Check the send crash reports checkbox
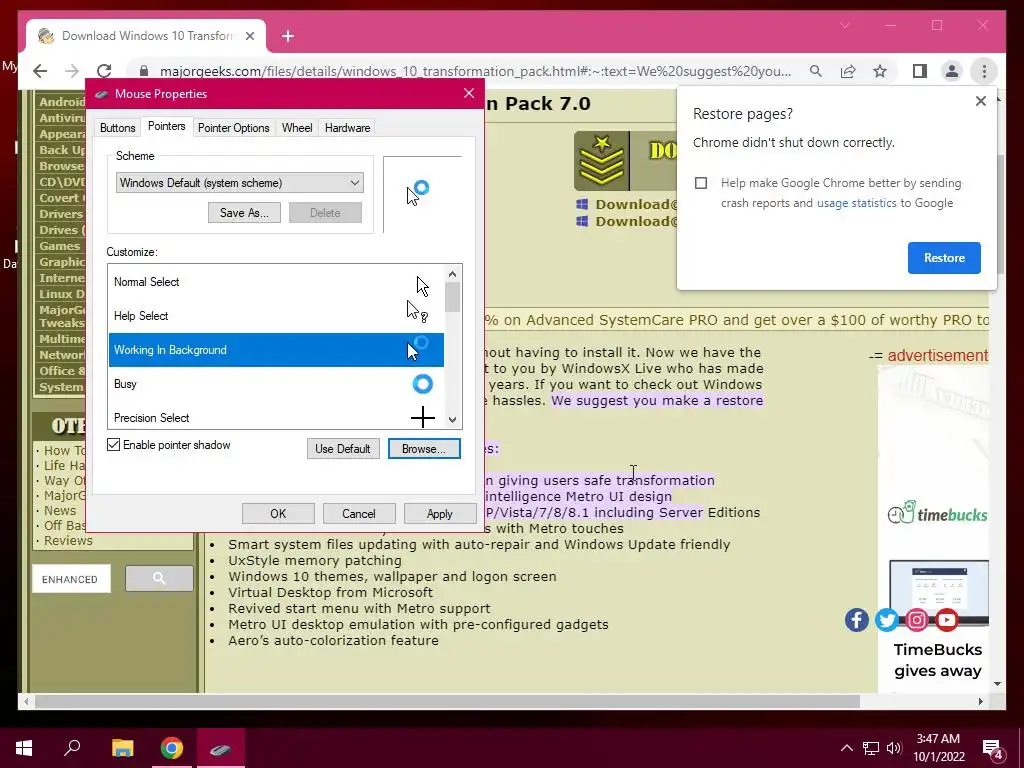This screenshot has width=1024, height=768. click(x=701, y=183)
